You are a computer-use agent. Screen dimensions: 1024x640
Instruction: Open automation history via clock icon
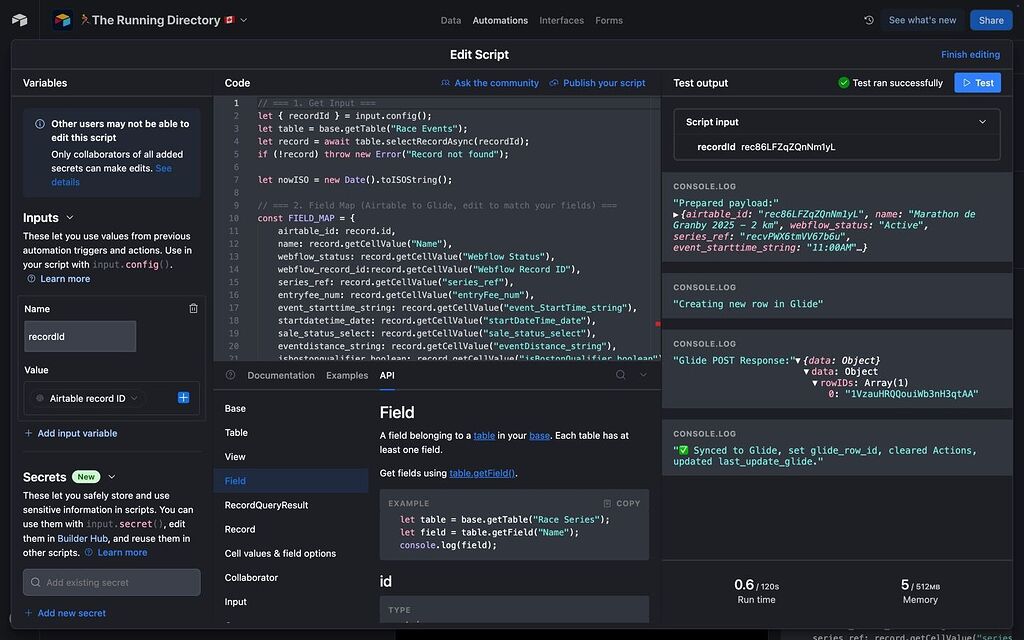(x=868, y=19)
